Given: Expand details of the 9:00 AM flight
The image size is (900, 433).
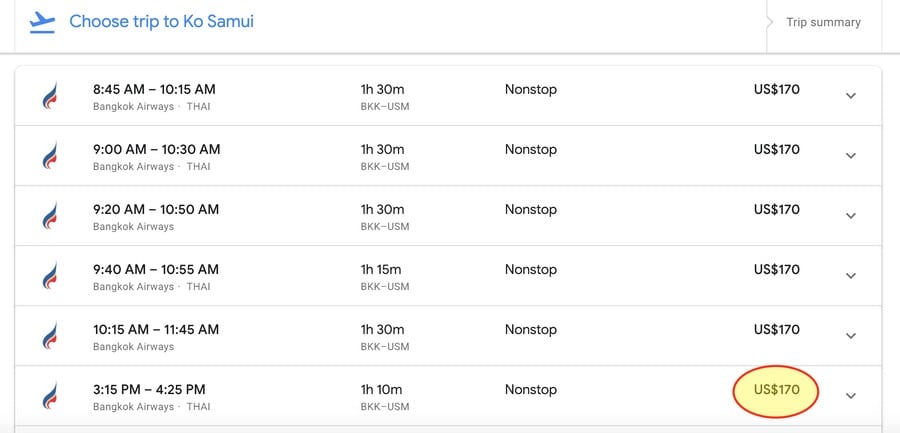Looking at the screenshot, I should tap(851, 156).
